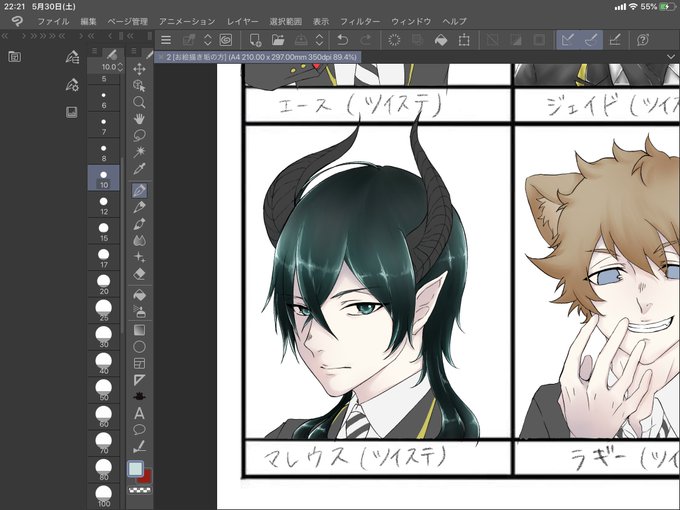Select the Eraser tool
This screenshot has height=510, width=680.
tap(139, 274)
